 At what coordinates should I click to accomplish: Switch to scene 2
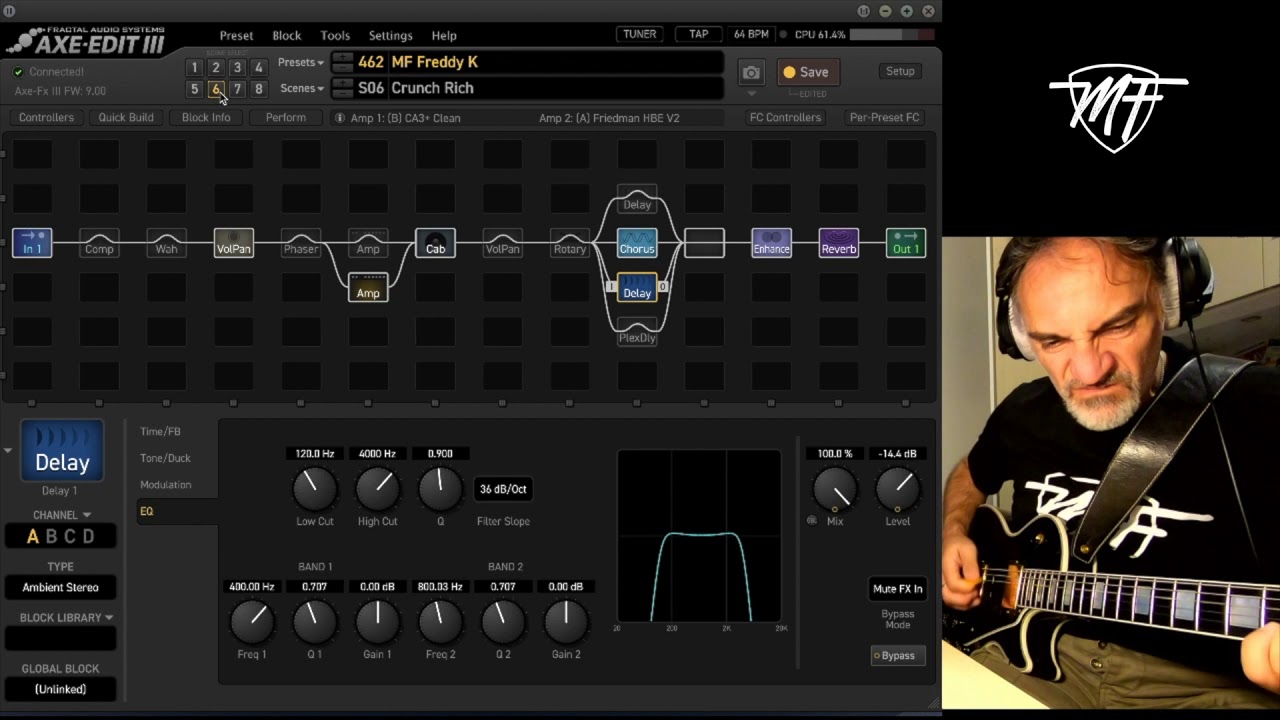coord(215,68)
